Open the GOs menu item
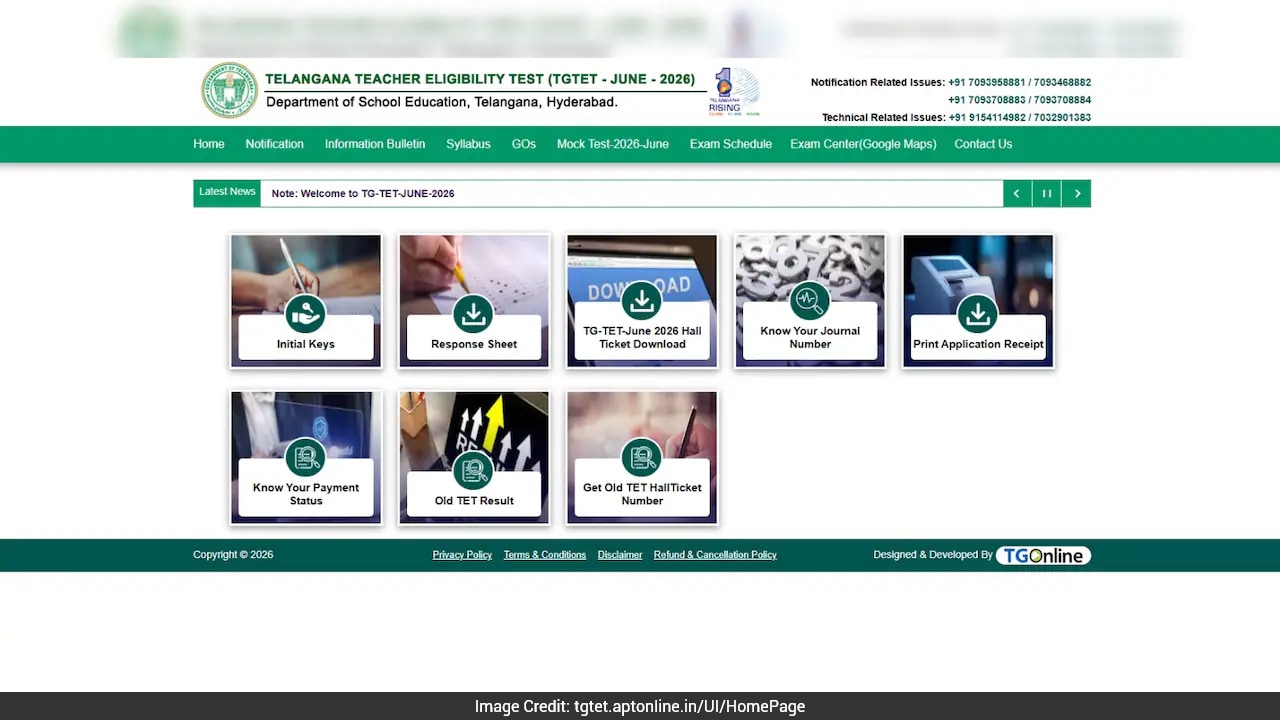Viewport: 1280px width, 720px height. coord(524,144)
